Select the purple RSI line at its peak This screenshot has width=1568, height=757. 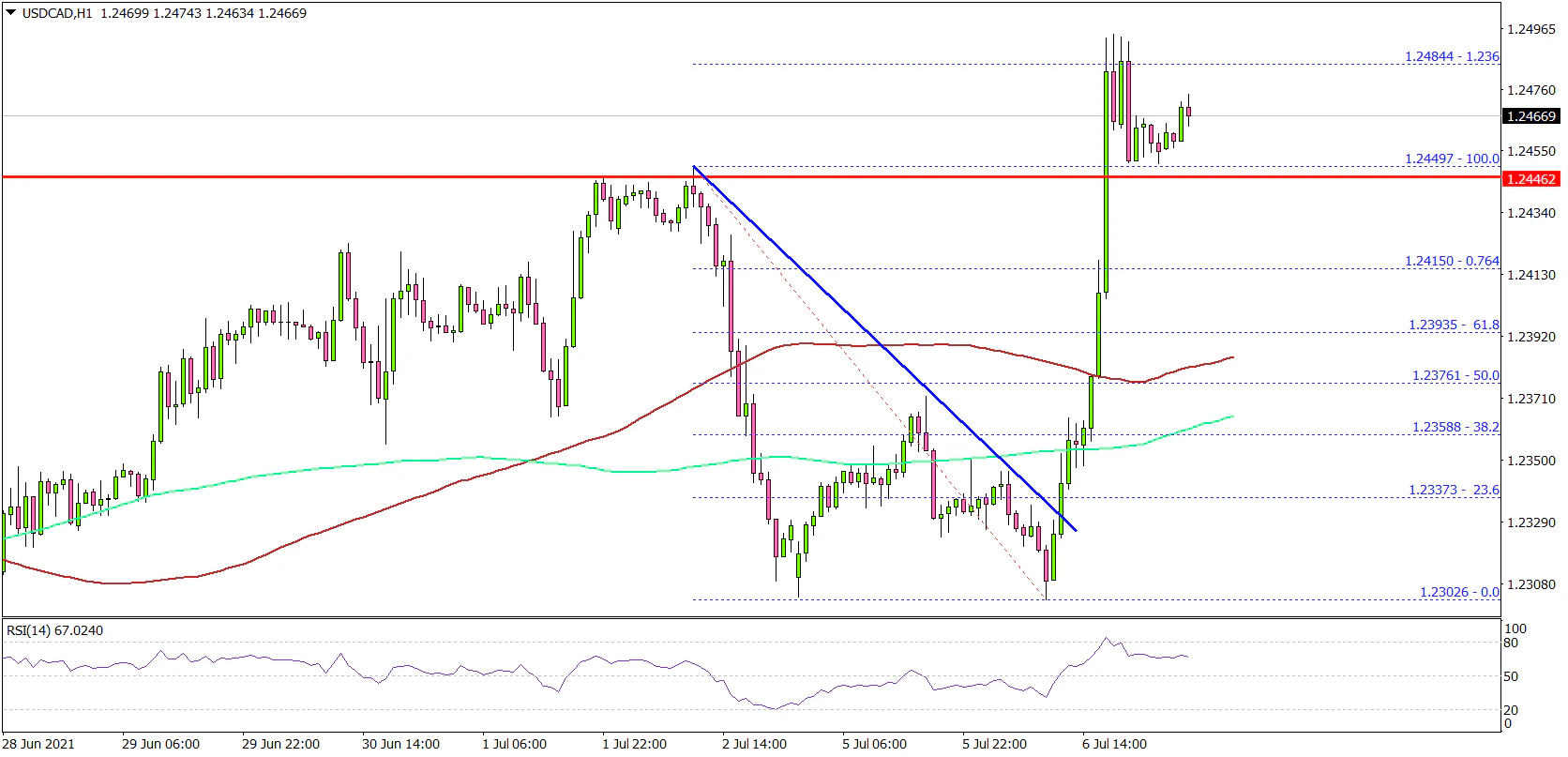click(x=1107, y=639)
